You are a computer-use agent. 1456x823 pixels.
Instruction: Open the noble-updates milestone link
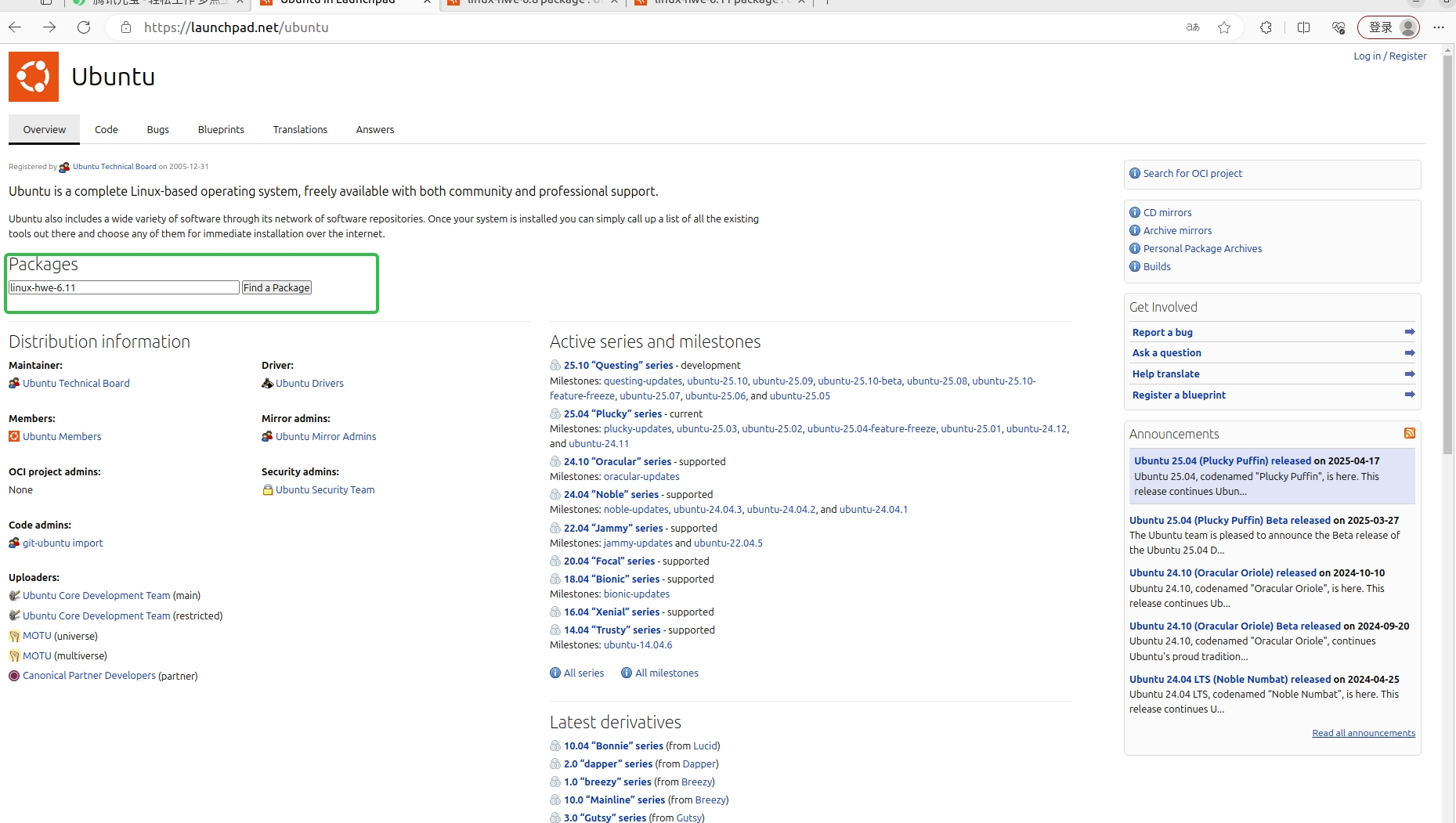pos(636,509)
